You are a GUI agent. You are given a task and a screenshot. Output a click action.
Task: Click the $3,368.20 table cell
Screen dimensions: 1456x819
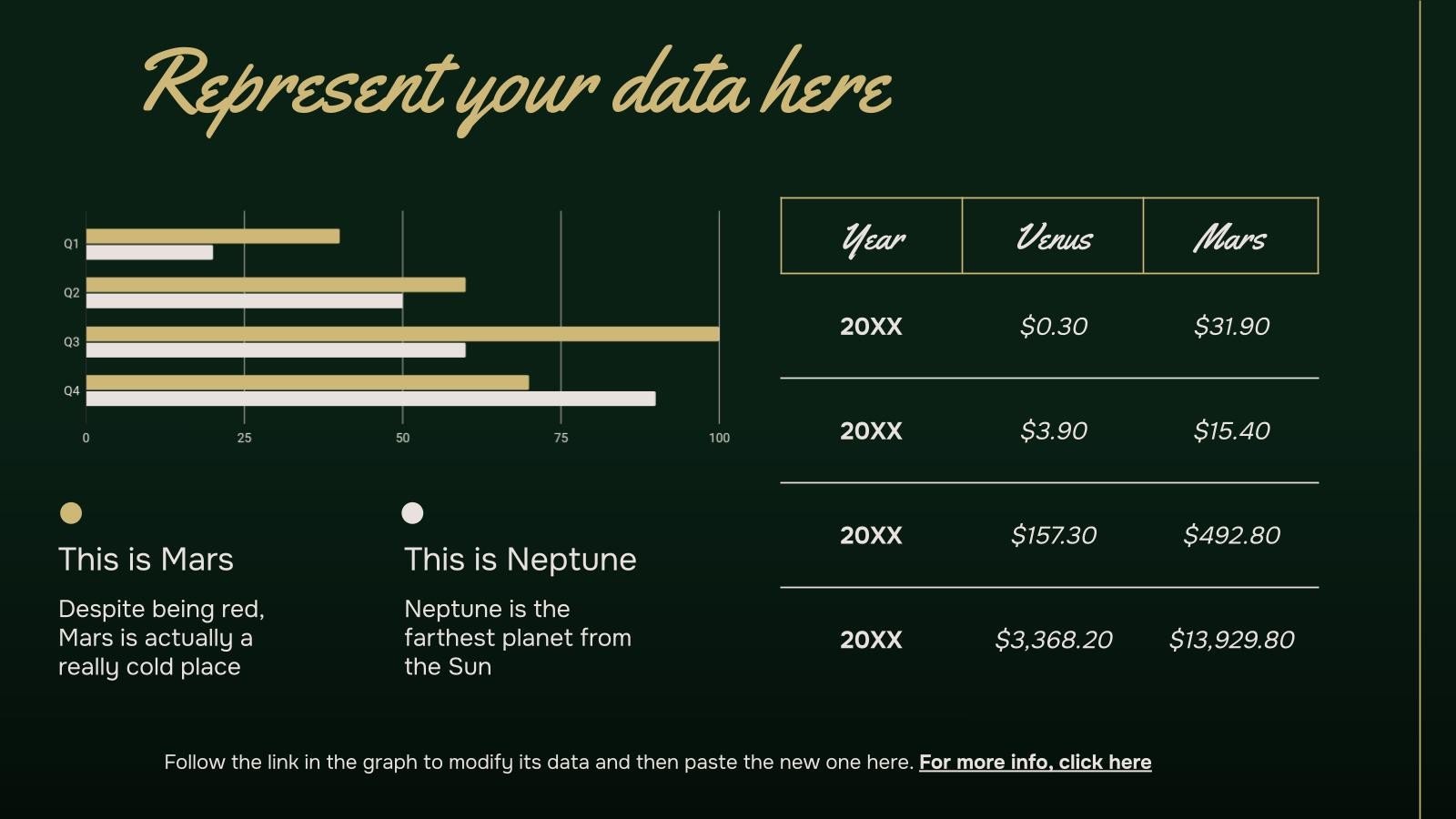tap(1054, 640)
